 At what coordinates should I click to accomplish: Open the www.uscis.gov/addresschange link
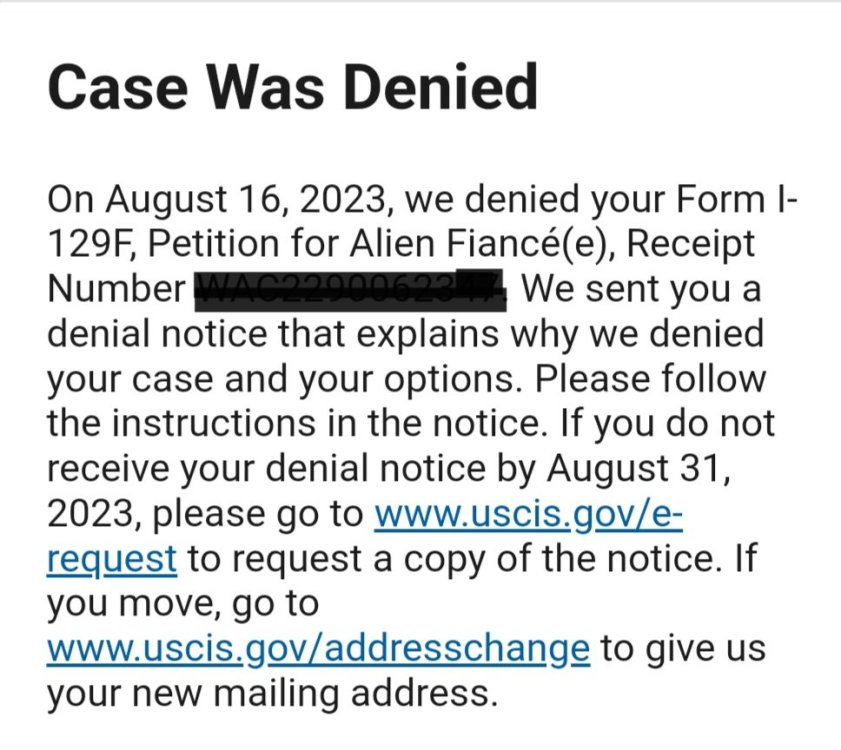[x=318, y=649]
